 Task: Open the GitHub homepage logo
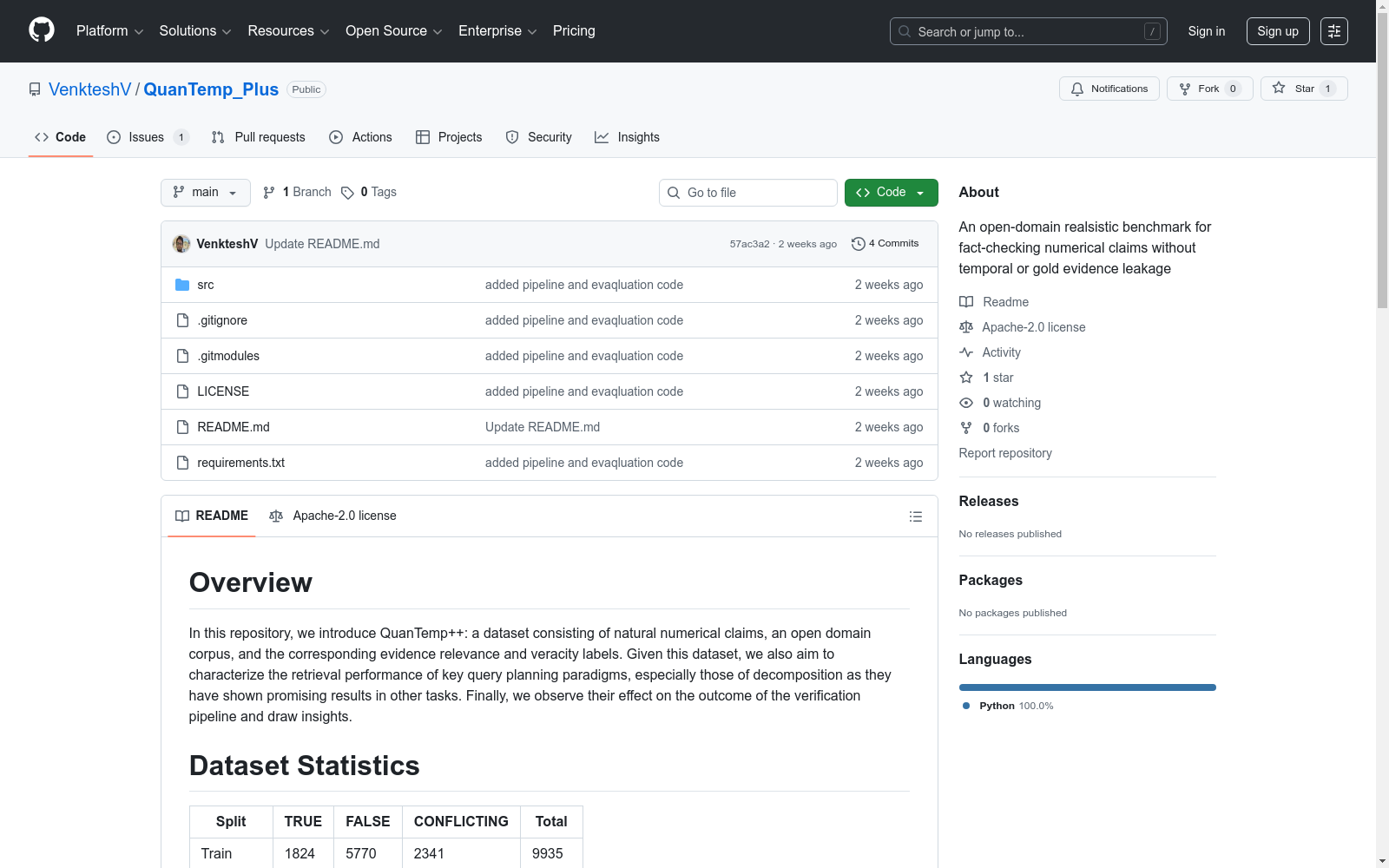coord(42,30)
